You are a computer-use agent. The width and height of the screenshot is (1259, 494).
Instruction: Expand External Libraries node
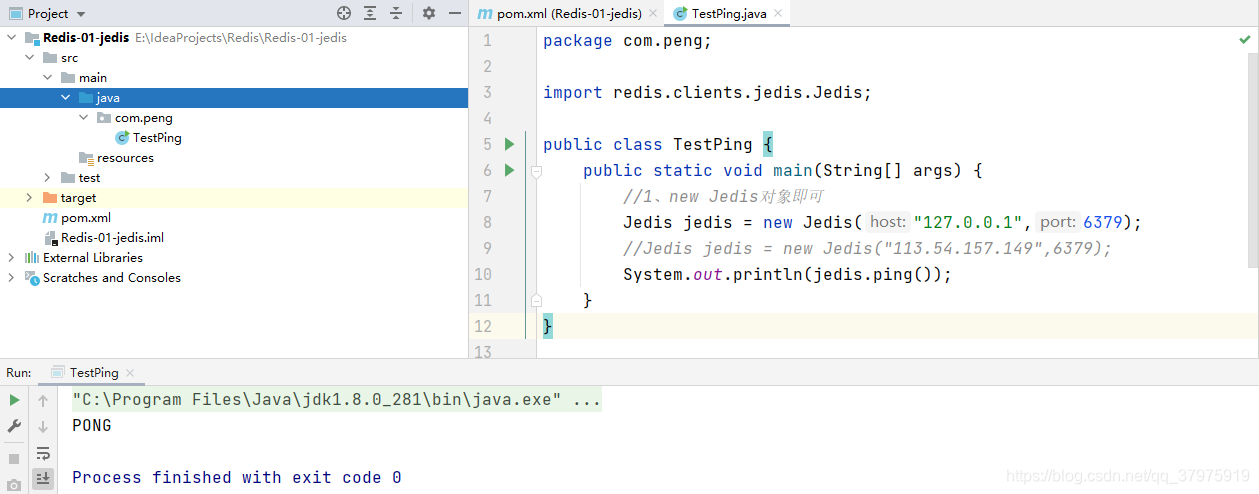tap(11, 258)
